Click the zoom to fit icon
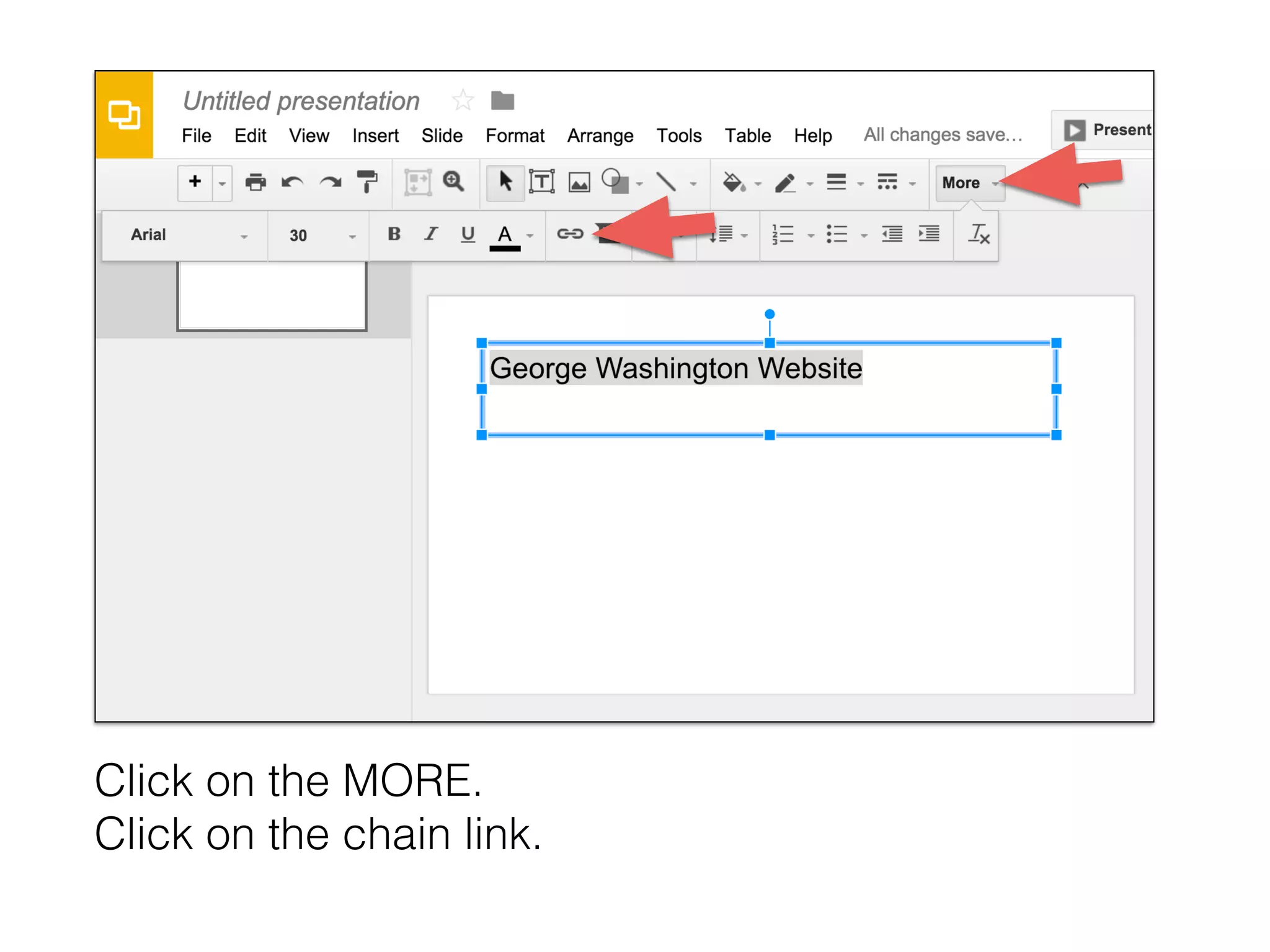Viewport: 1270px width, 952px height. pyautogui.click(x=417, y=183)
